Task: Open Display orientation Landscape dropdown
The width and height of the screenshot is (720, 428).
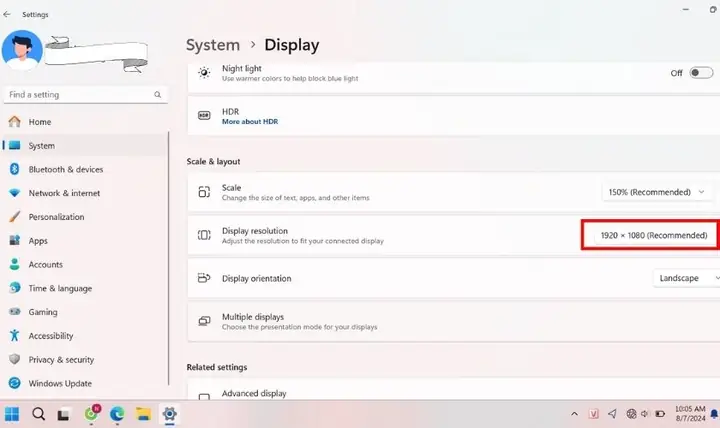Action: pyautogui.click(x=686, y=278)
